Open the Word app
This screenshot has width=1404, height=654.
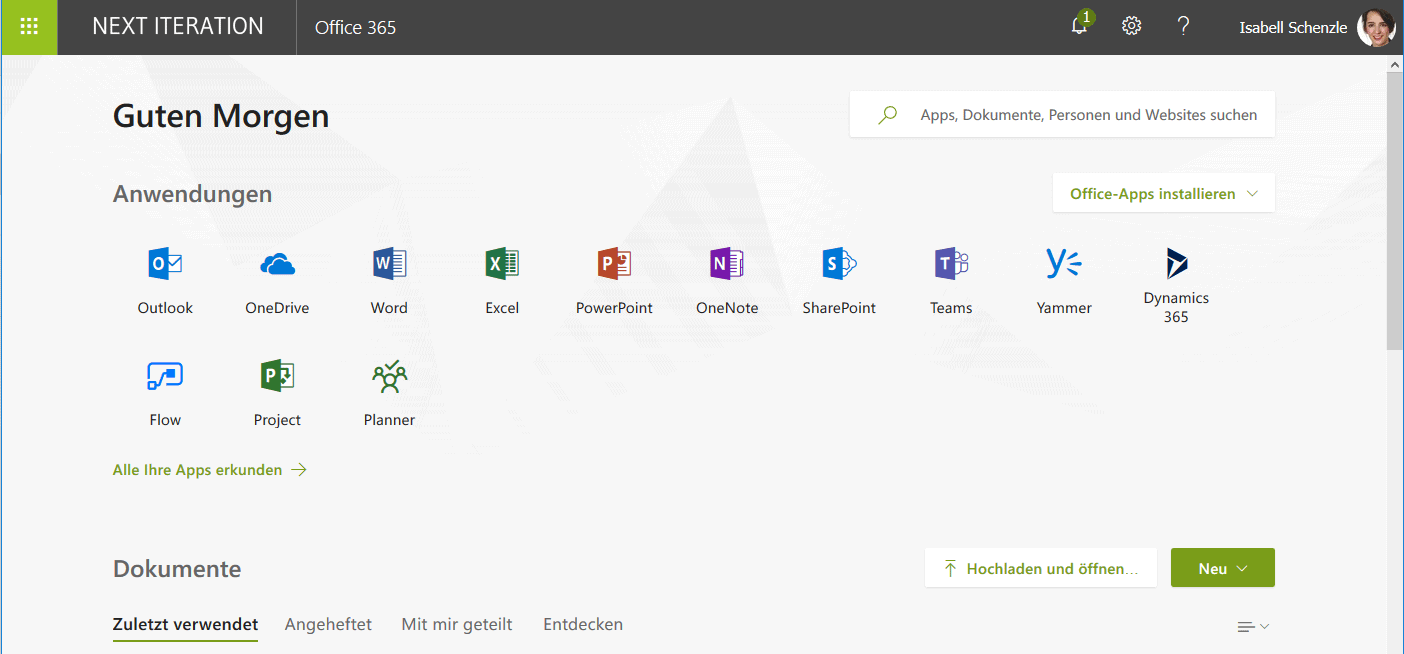click(389, 280)
